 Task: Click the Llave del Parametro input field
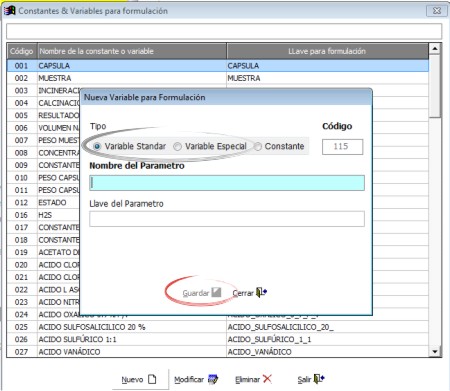tap(227, 219)
